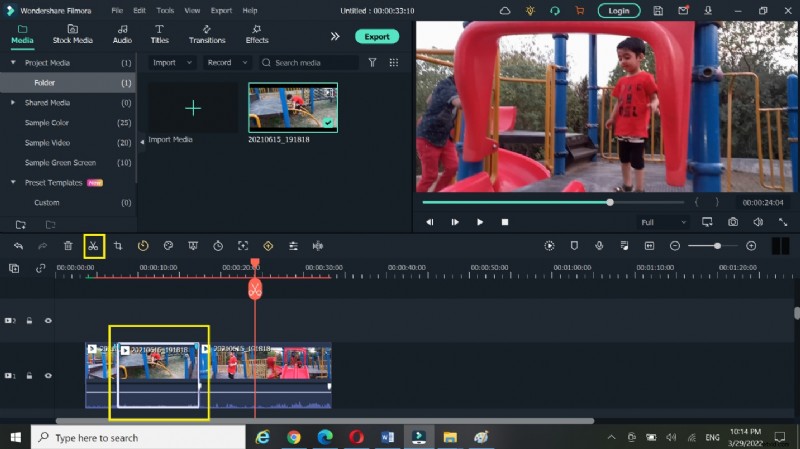
Task: Collapse the media panel with left arrow
Action: pos(142,142)
